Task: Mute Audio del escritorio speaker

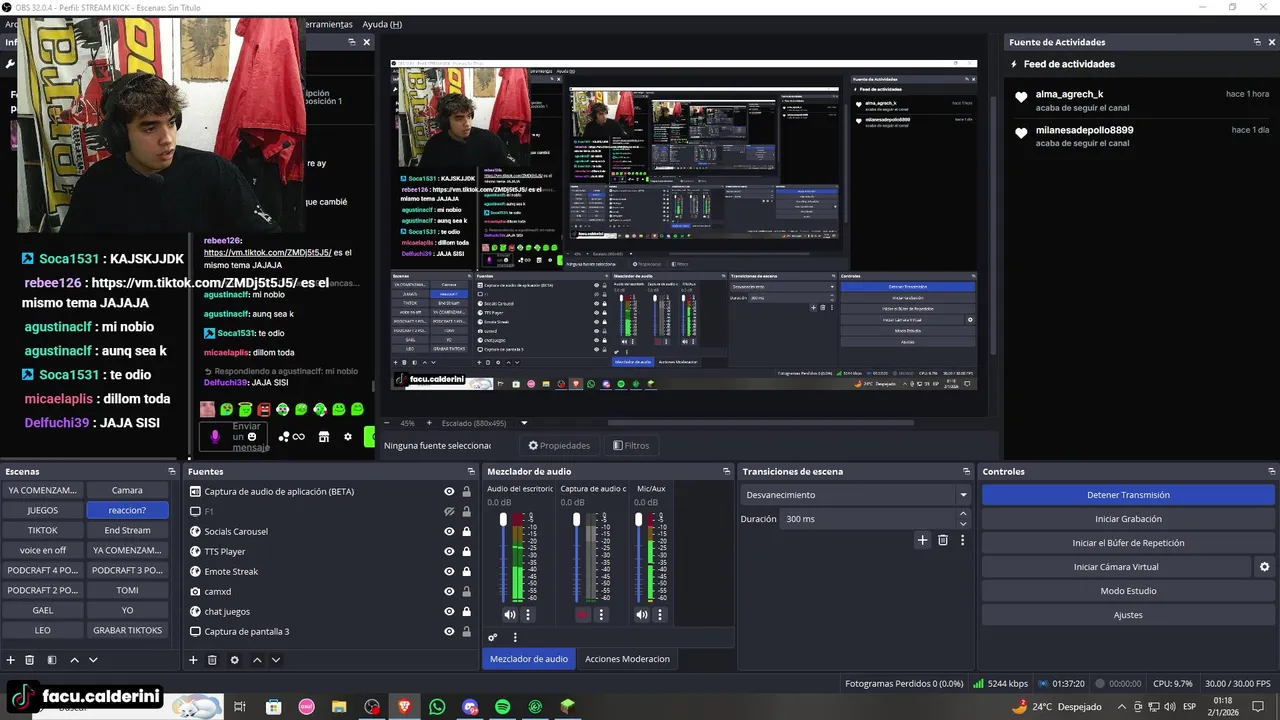Action: point(510,615)
